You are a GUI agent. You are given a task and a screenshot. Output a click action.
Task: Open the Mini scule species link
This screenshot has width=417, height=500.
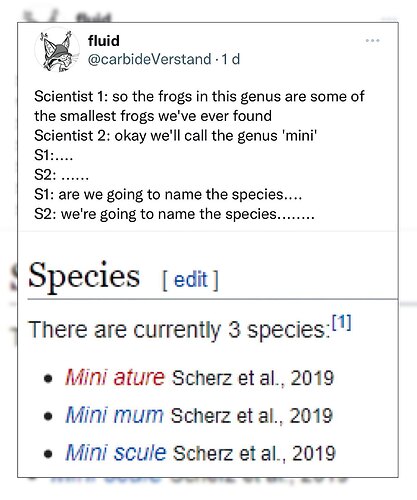tap(116, 453)
